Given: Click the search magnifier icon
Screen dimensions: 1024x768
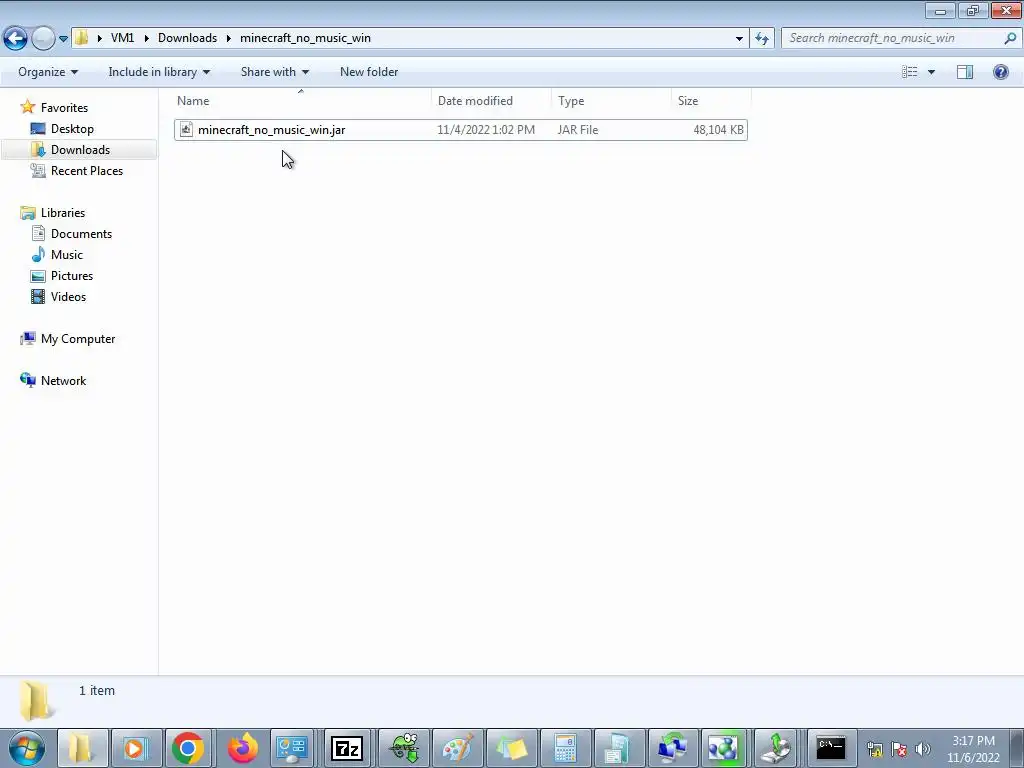Looking at the screenshot, I should (1010, 38).
